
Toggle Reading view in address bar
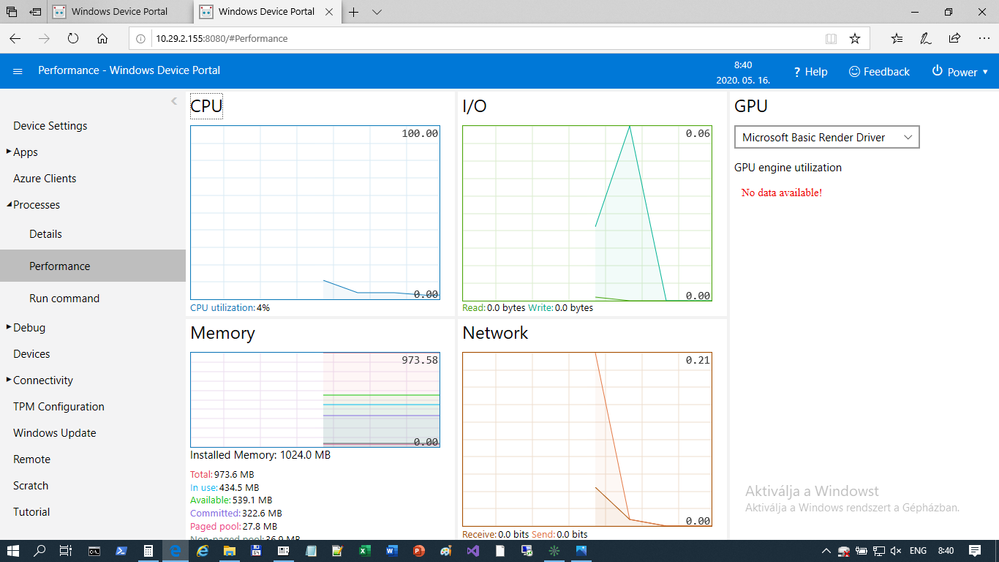pyautogui.click(x=831, y=39)
